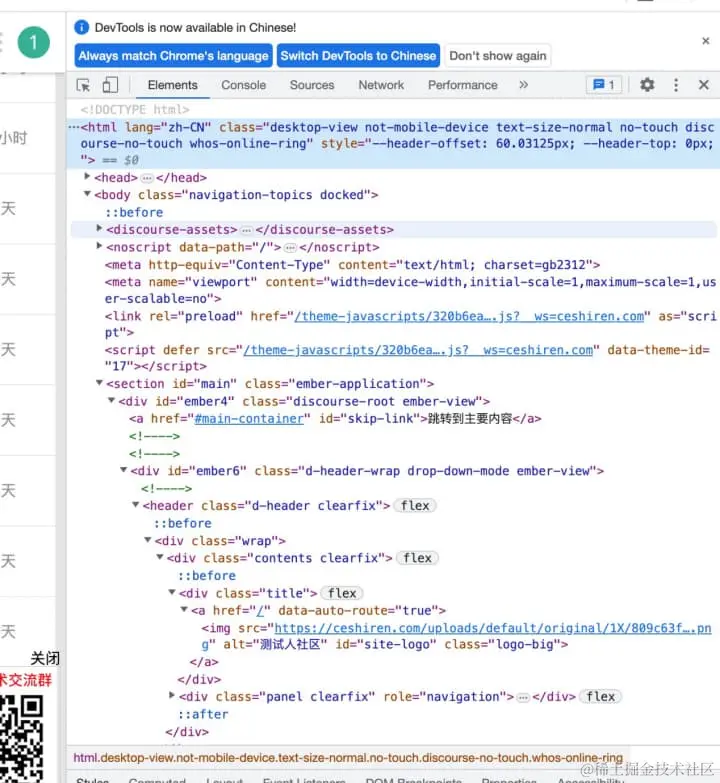Collapse the section id main node

99,383
